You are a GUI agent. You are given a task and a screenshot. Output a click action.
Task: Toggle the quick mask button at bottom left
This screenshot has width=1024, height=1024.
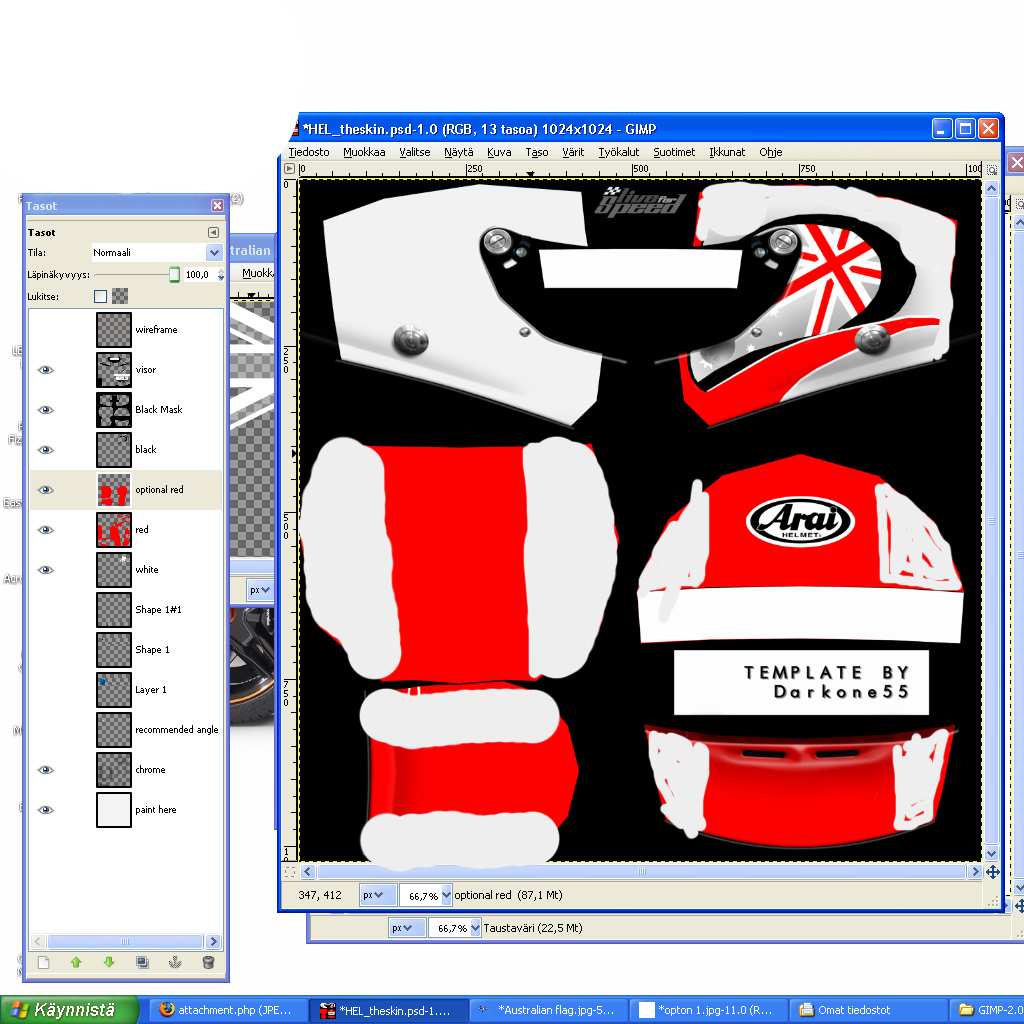[x=290, y=872]
